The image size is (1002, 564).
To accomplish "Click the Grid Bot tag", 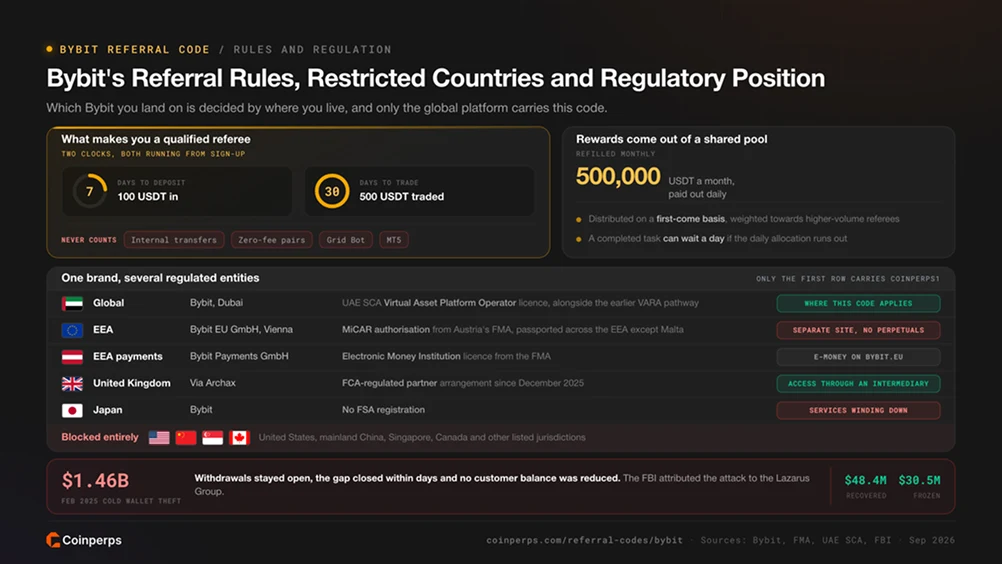I will [346, 240].
